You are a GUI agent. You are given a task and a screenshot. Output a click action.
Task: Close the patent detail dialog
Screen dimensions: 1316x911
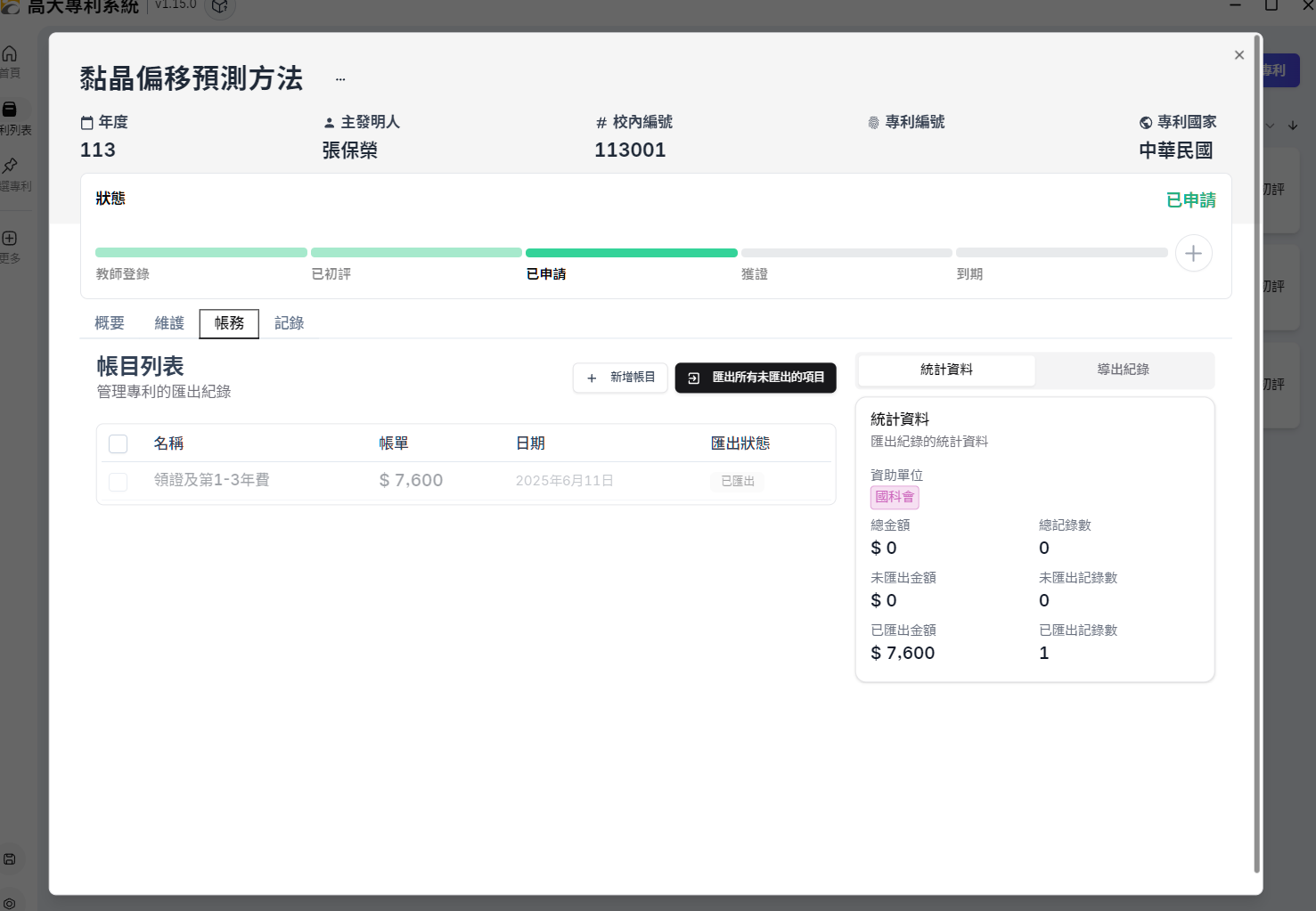point(1238,55)
